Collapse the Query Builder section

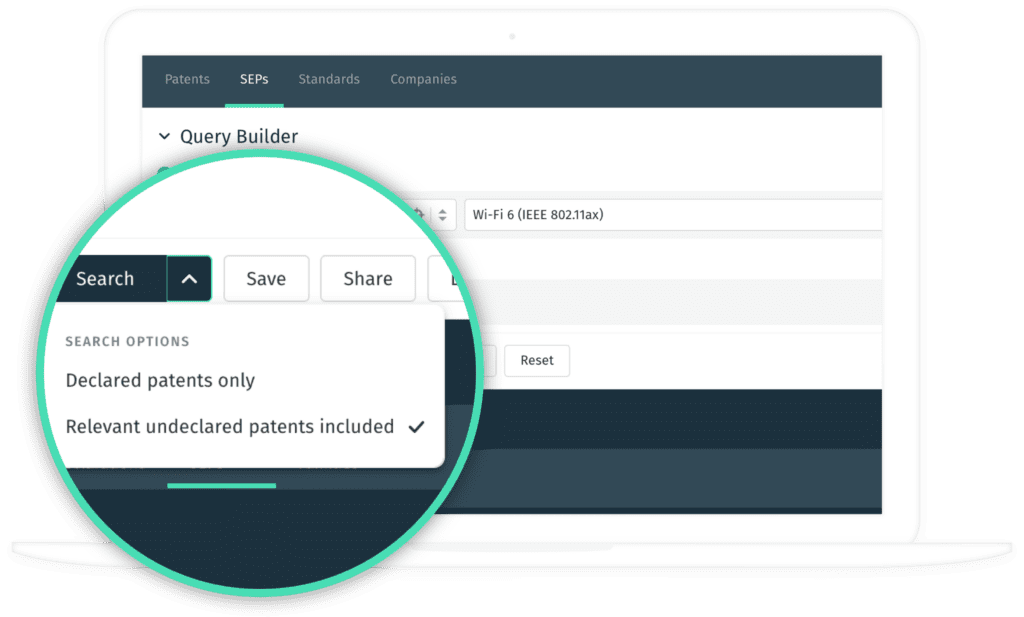(x=165, y=136)
